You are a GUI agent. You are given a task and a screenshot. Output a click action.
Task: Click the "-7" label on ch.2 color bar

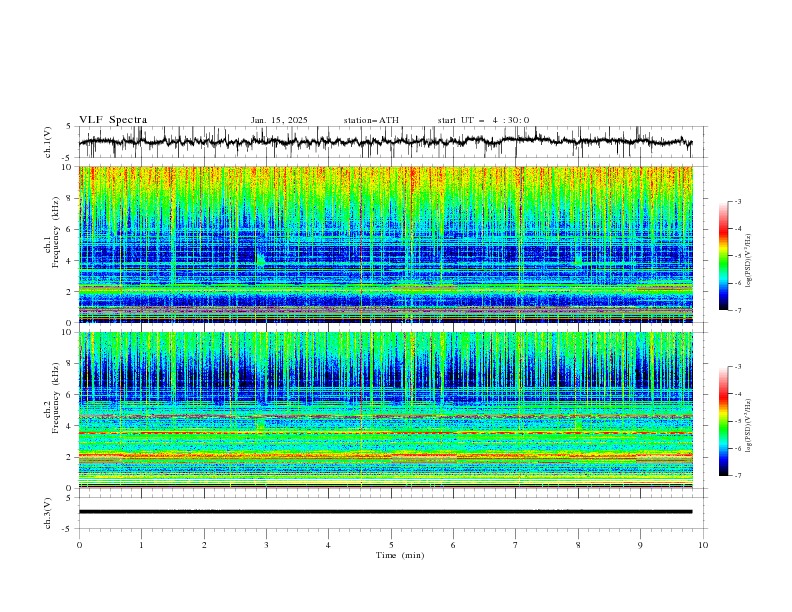click(738, 476)
